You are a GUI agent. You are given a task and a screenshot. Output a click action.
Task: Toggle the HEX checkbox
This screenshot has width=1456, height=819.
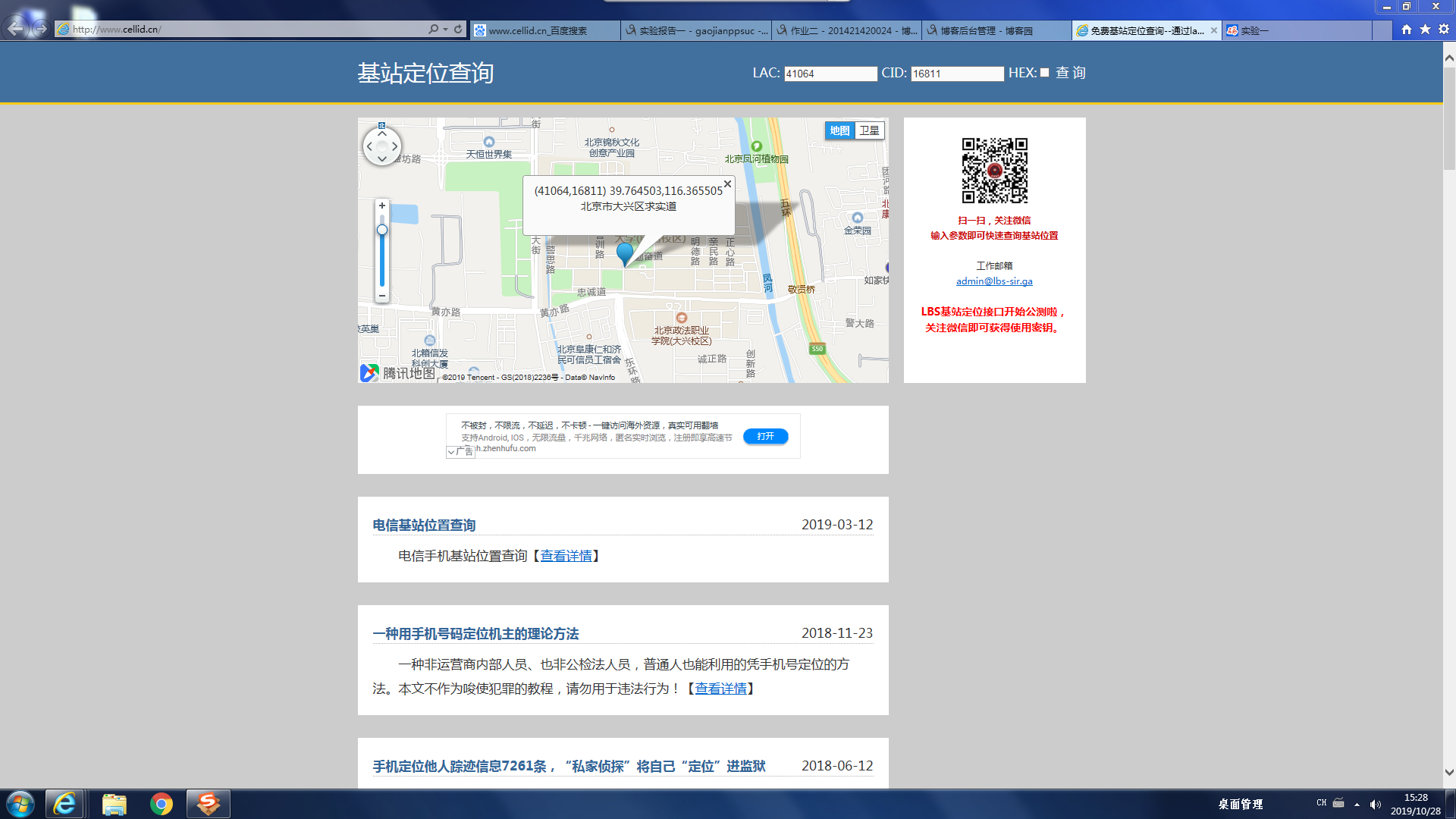pos(1044,73)
